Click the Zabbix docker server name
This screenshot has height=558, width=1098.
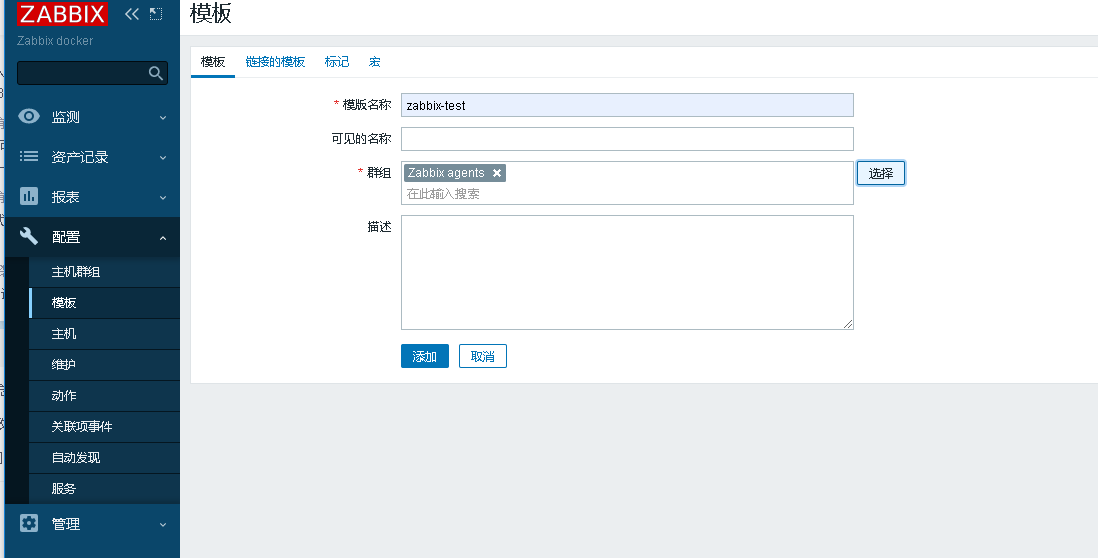(x=55, y=41)
